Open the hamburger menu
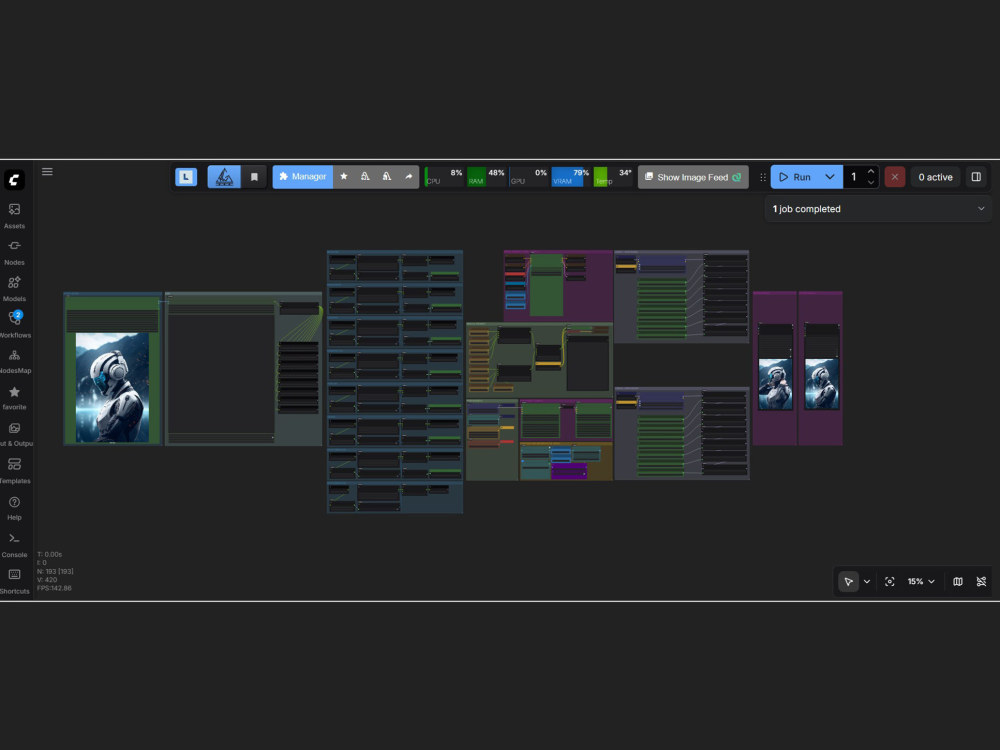This screenshot has height=750, width=1000. (47, 172)
